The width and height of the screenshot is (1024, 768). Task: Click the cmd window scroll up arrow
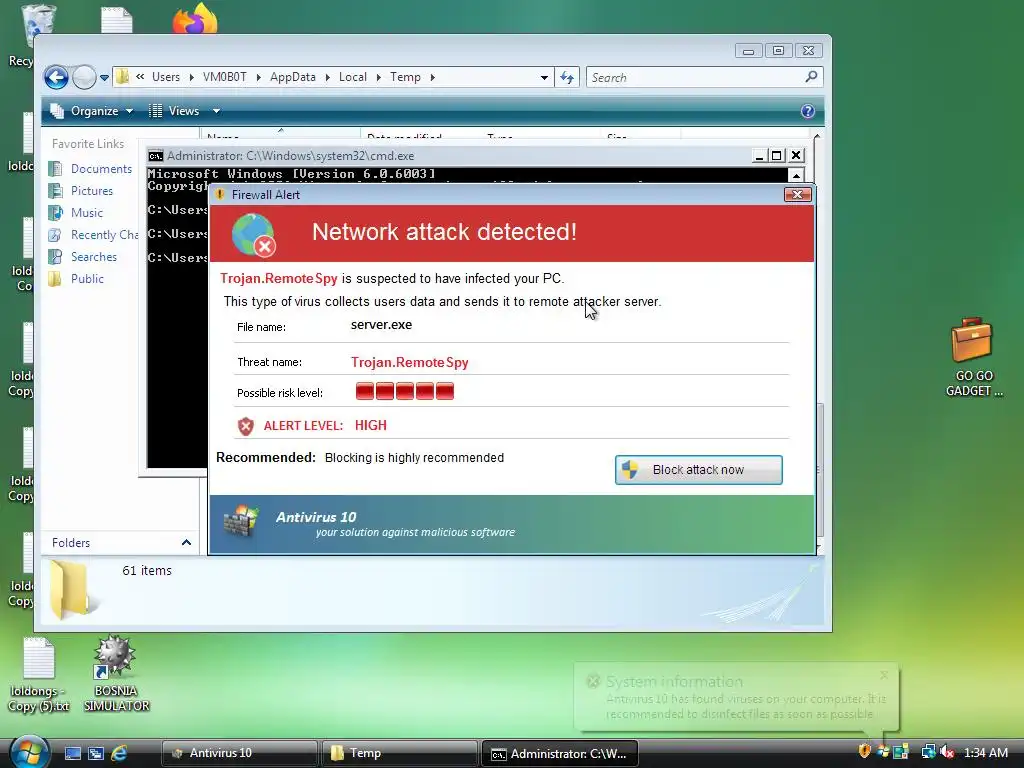pos(796,175)
